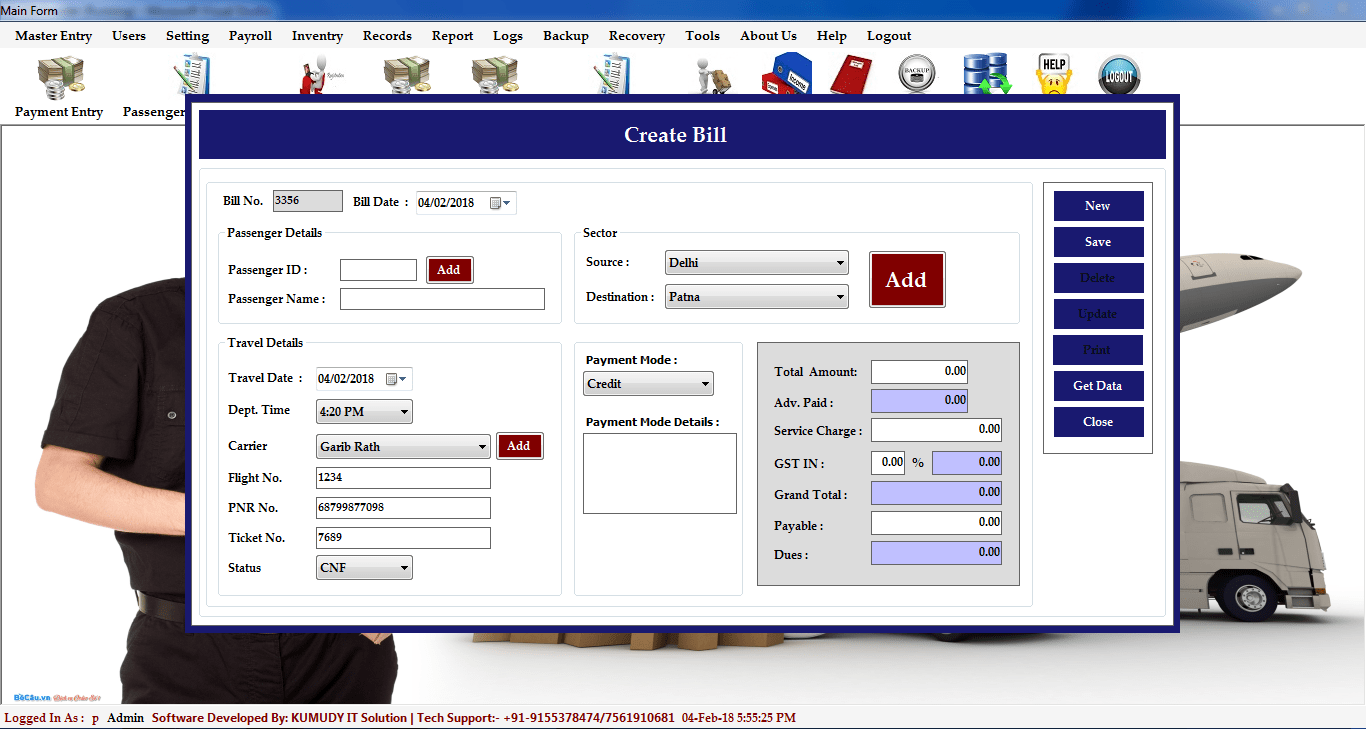Click the Backup toolbar icon
The width and height of the screenshot is (1366, 729).
point(917,73)
